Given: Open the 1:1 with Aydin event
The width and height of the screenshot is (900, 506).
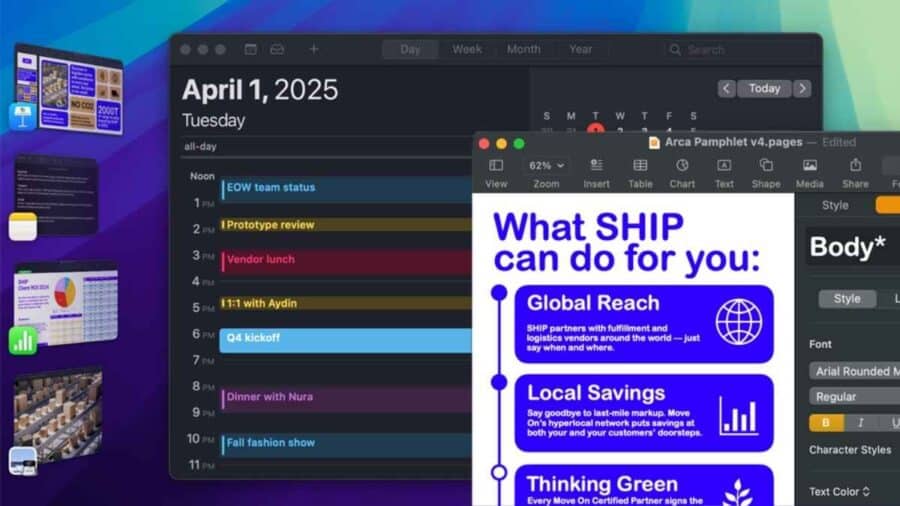Looking at the screenshot, I should (346, 303).
